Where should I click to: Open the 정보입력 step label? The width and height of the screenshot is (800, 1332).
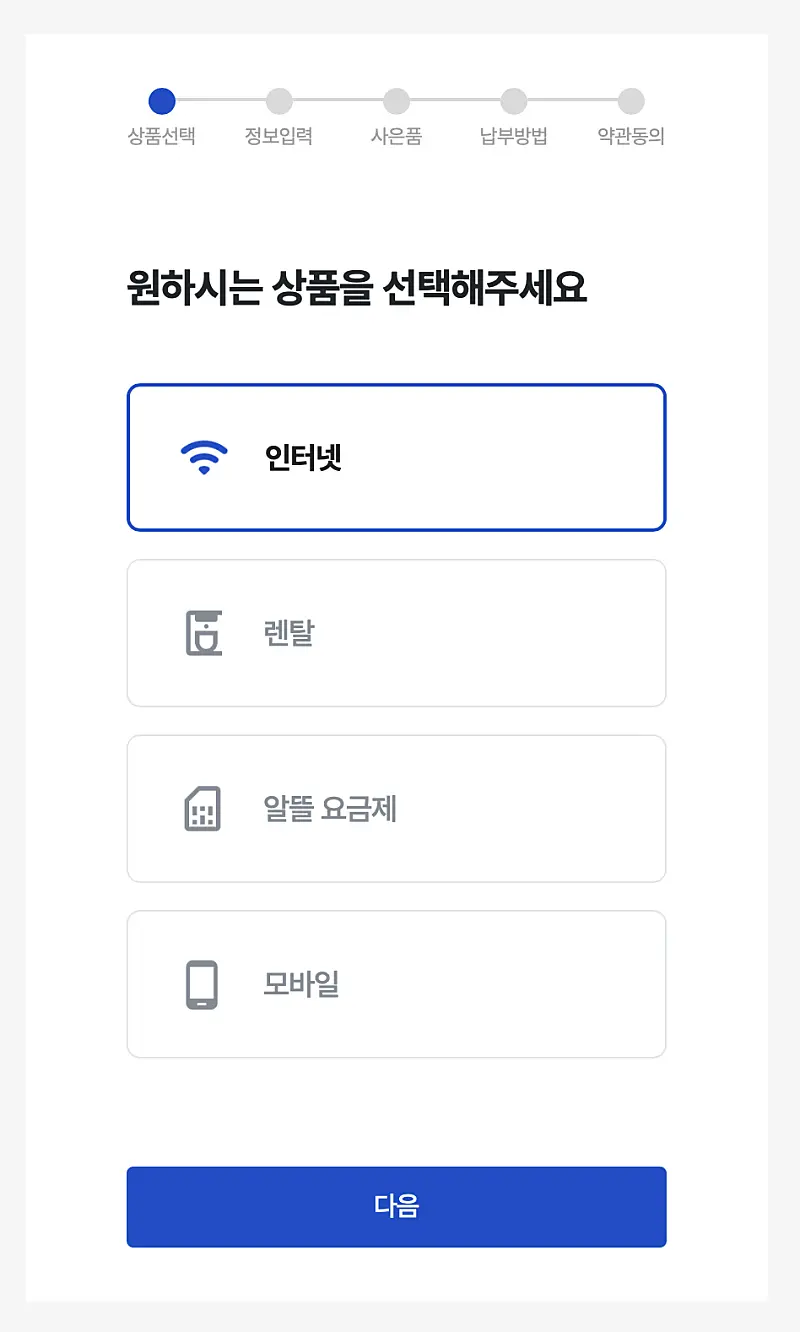(x=279, y=136)
